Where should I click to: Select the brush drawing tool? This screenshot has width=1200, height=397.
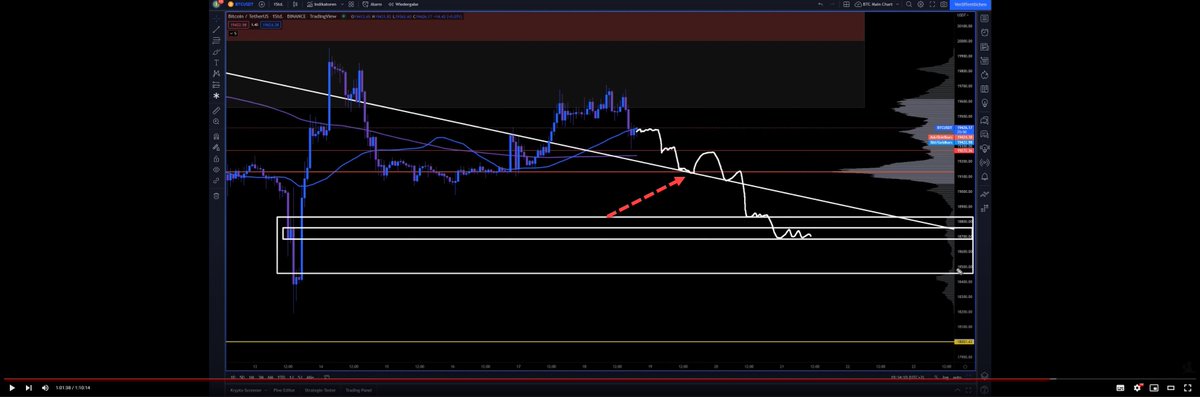[216, 51]
